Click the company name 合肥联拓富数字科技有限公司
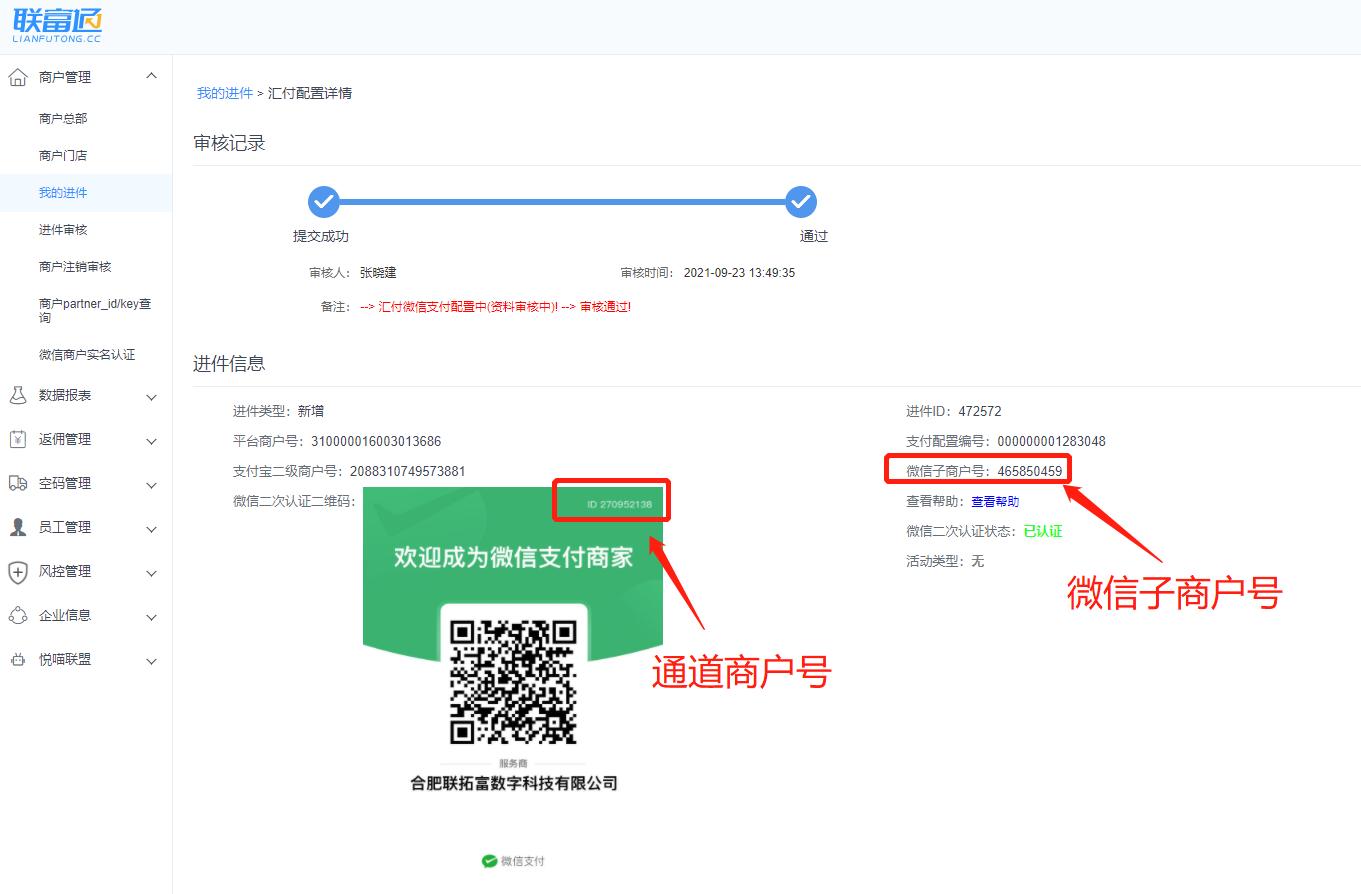 point(514,783)
